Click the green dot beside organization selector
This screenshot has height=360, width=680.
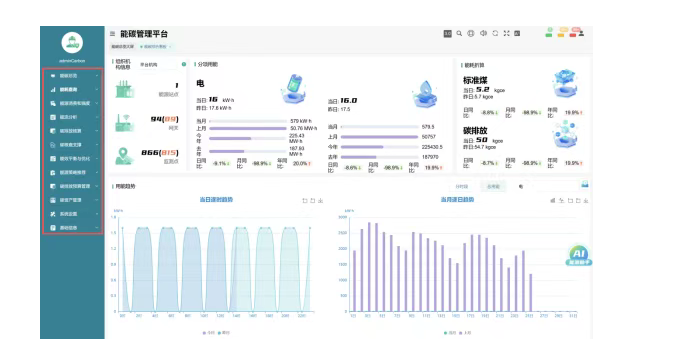184,64
